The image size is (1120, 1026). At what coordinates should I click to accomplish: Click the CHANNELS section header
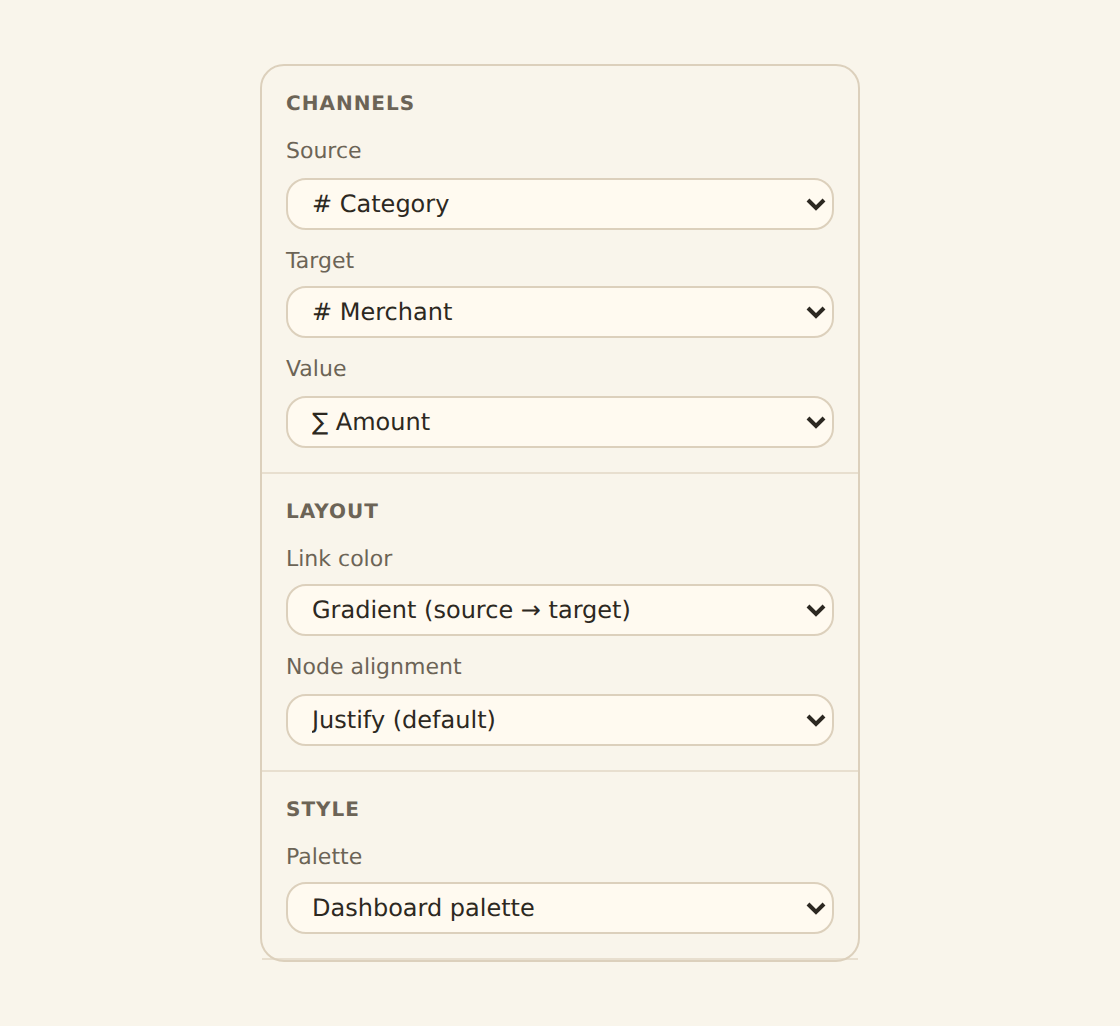point(350,103)
